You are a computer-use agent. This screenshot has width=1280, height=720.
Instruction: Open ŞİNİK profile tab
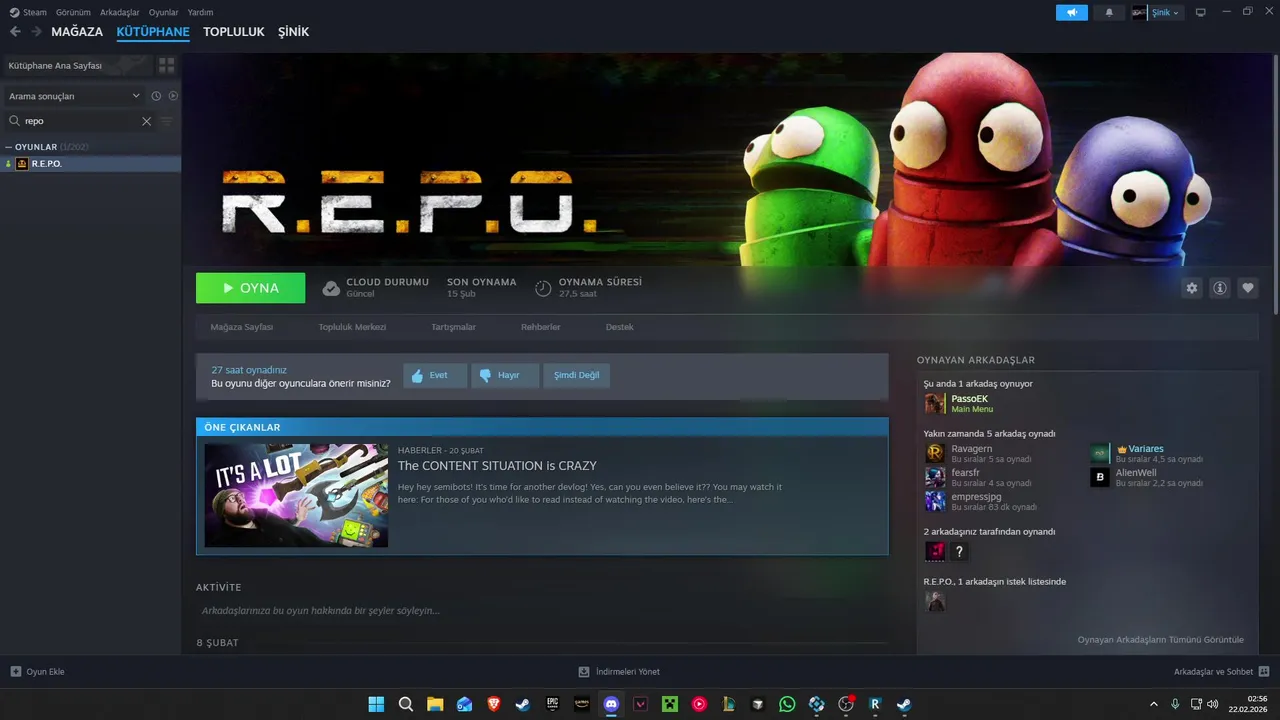click(293, 32)
